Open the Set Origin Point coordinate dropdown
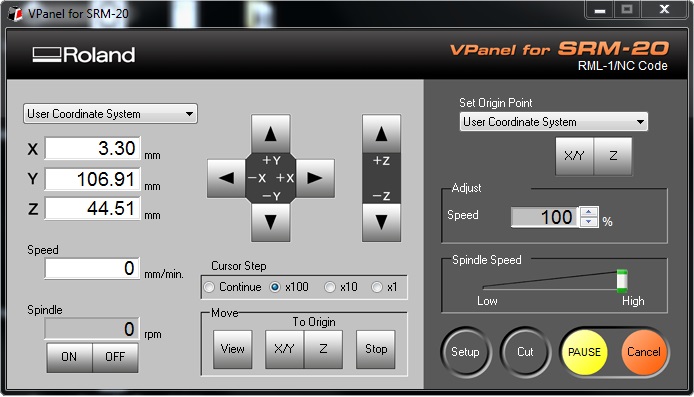 click(x=553, y=122)
